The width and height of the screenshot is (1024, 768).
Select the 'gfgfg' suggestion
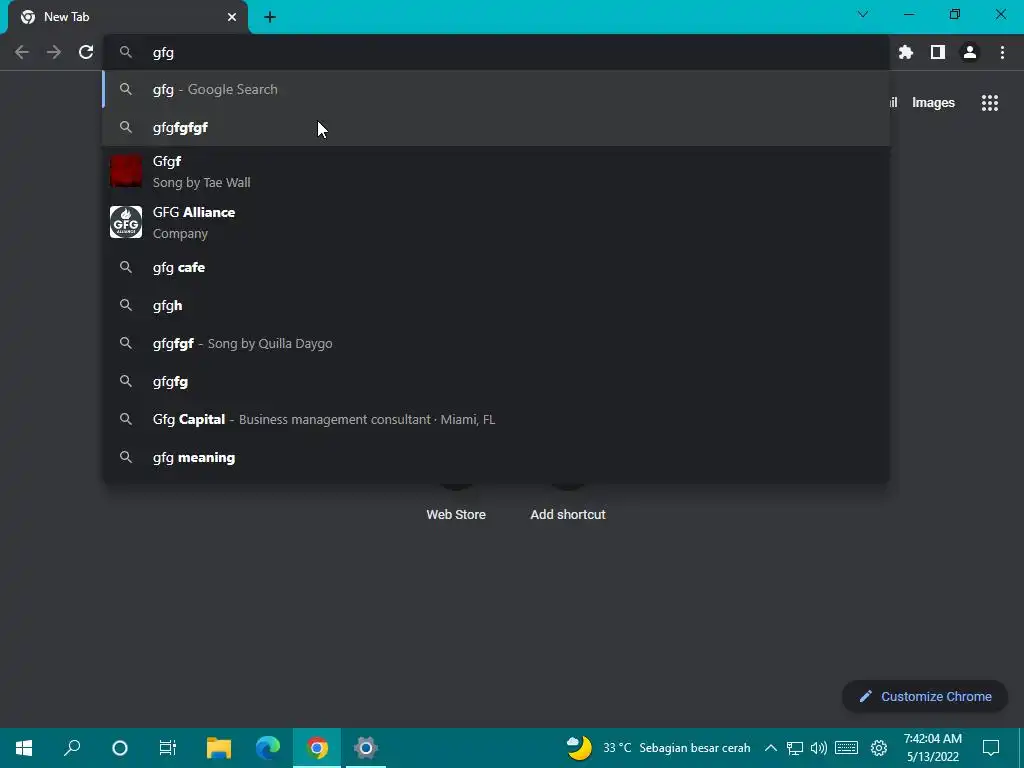click(x=496, y=381)
